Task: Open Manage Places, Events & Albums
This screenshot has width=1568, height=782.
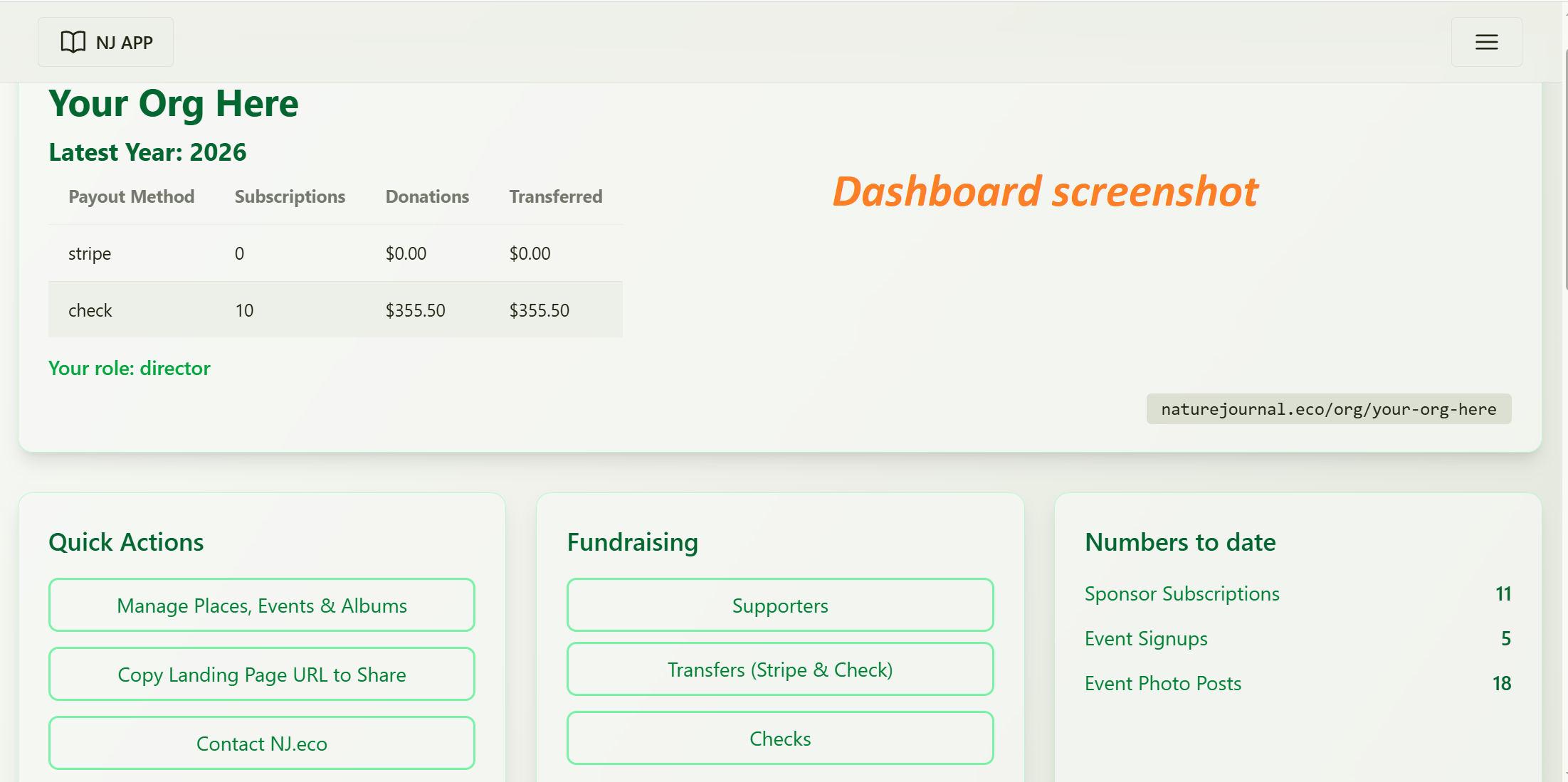Action: coord(261,605)
